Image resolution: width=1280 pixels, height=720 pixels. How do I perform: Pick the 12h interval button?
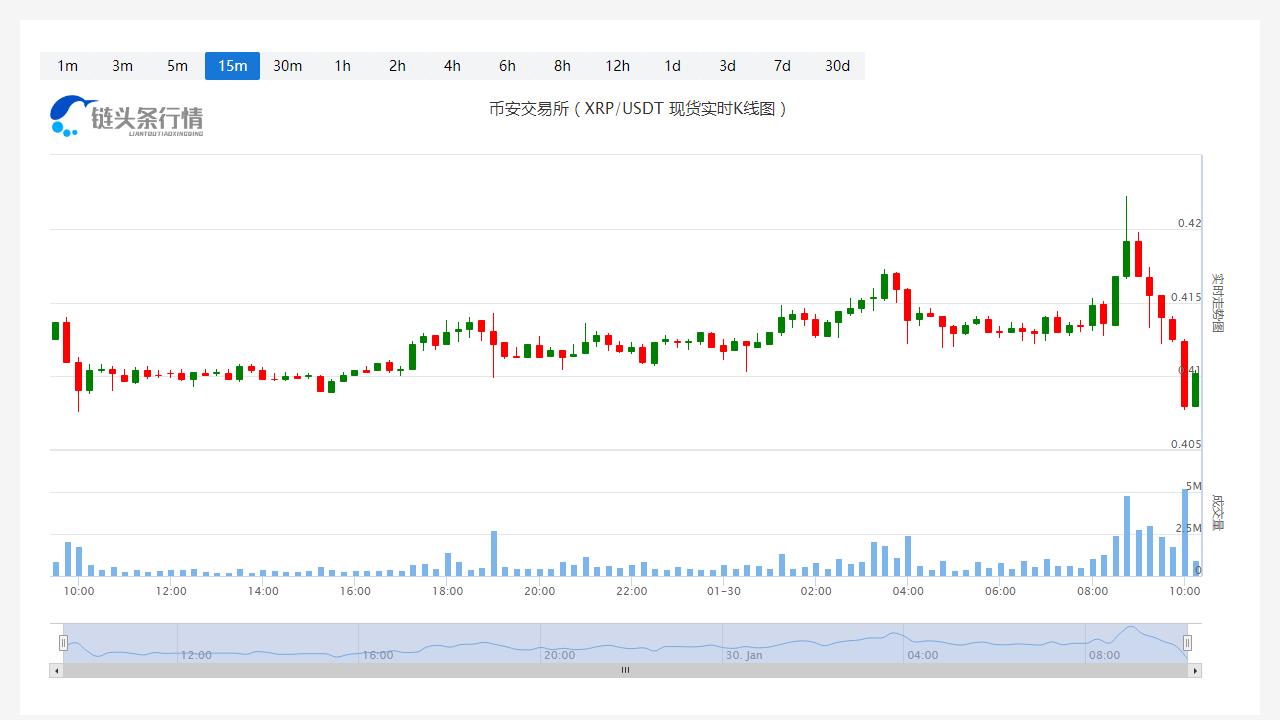pos(617,66)
